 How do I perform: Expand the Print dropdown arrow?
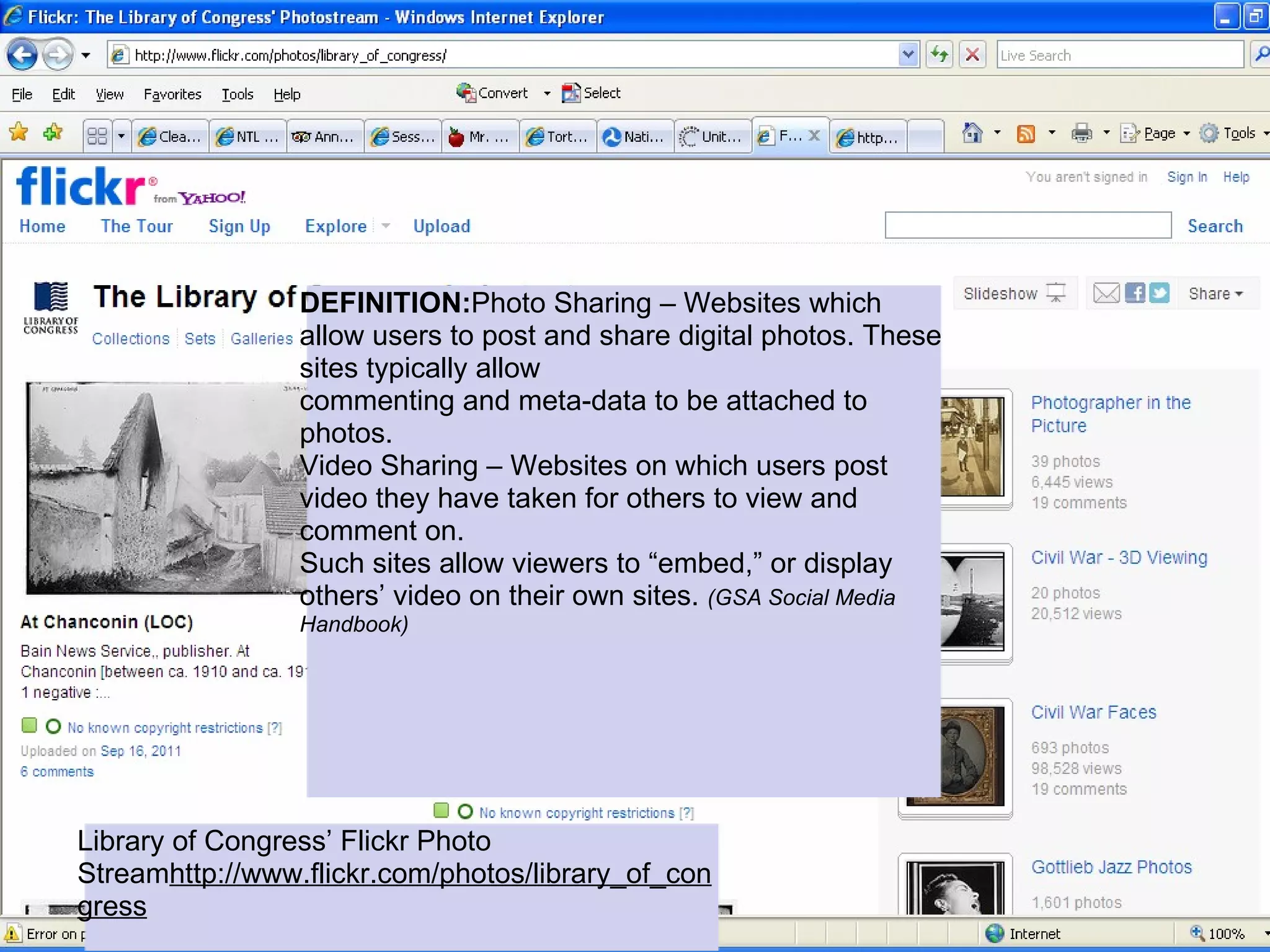[1106, 133]
